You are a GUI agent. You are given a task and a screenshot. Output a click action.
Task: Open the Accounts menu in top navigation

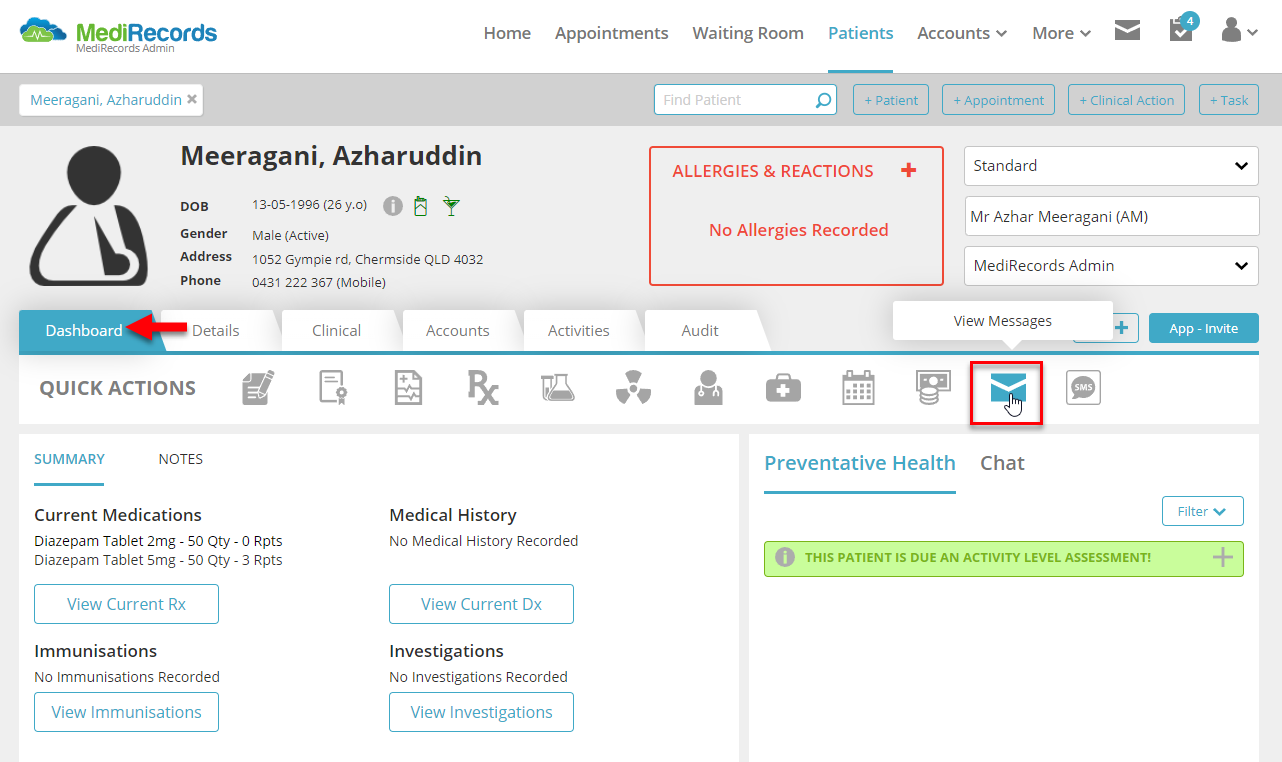(961, 33)
